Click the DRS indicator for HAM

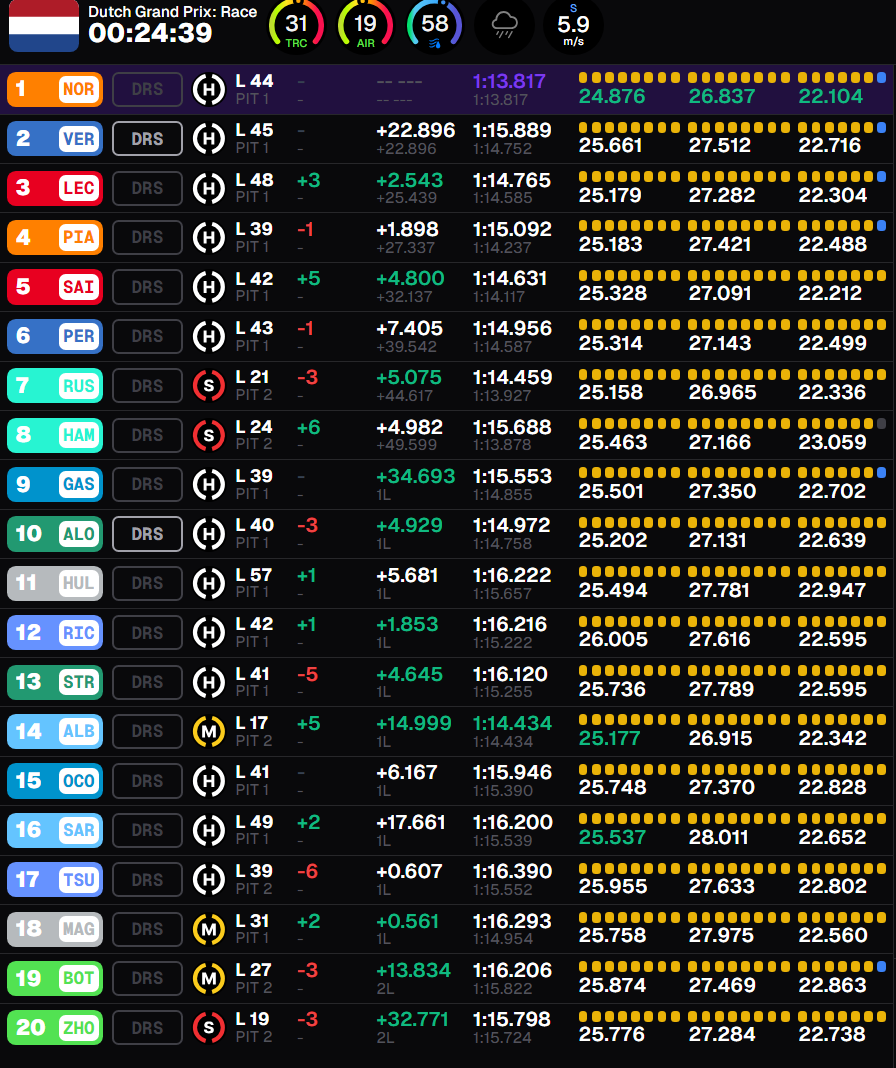(x=147, y=435)
